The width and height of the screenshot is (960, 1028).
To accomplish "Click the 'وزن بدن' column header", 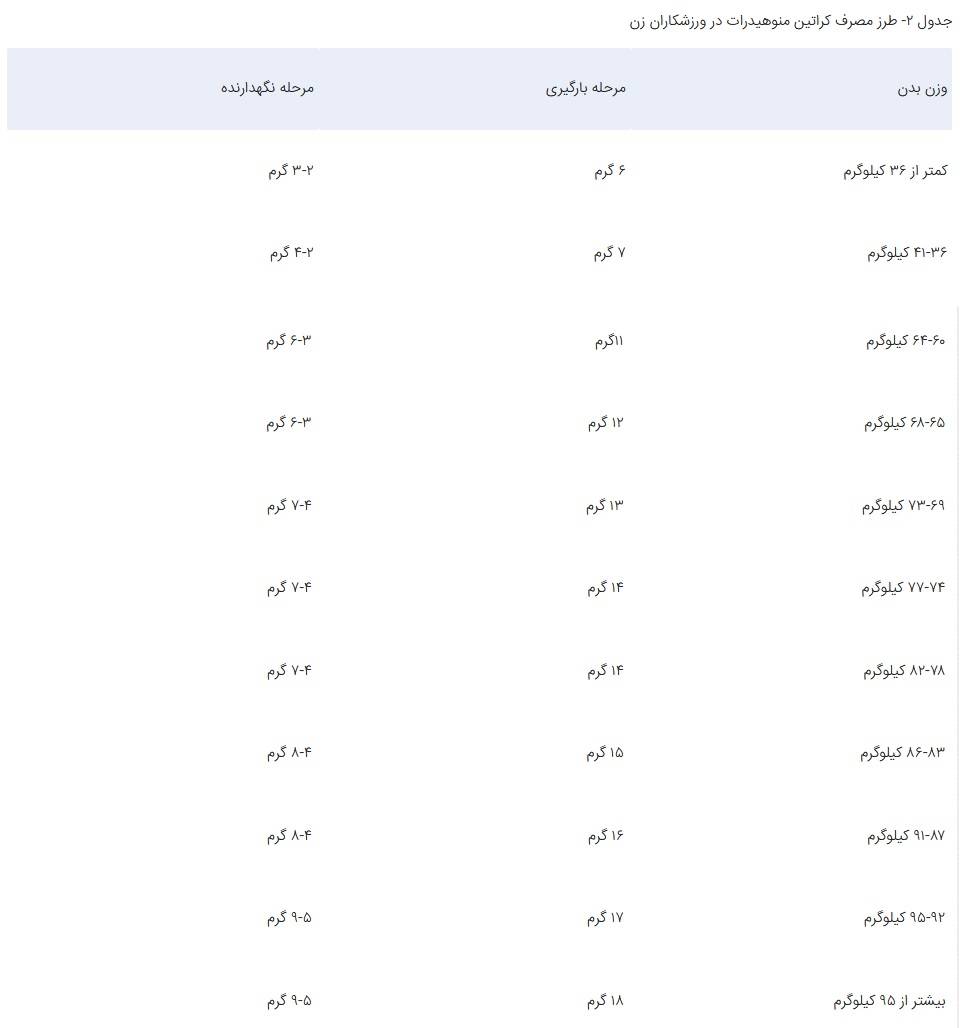I will coord(922,88).
